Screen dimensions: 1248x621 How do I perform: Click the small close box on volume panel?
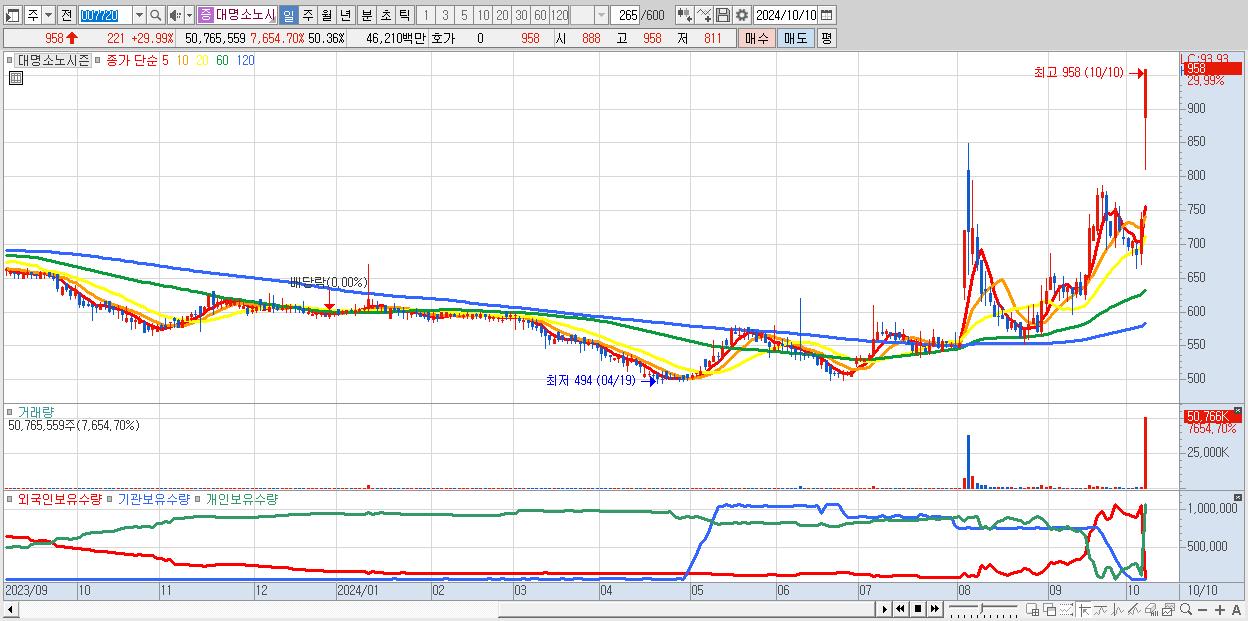[1237, 411]
